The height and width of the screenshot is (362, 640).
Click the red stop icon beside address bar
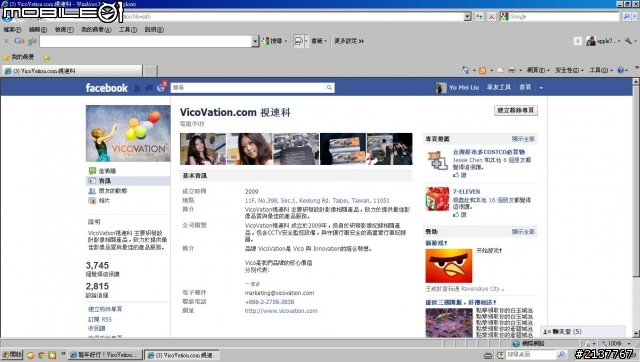[491, 17]
